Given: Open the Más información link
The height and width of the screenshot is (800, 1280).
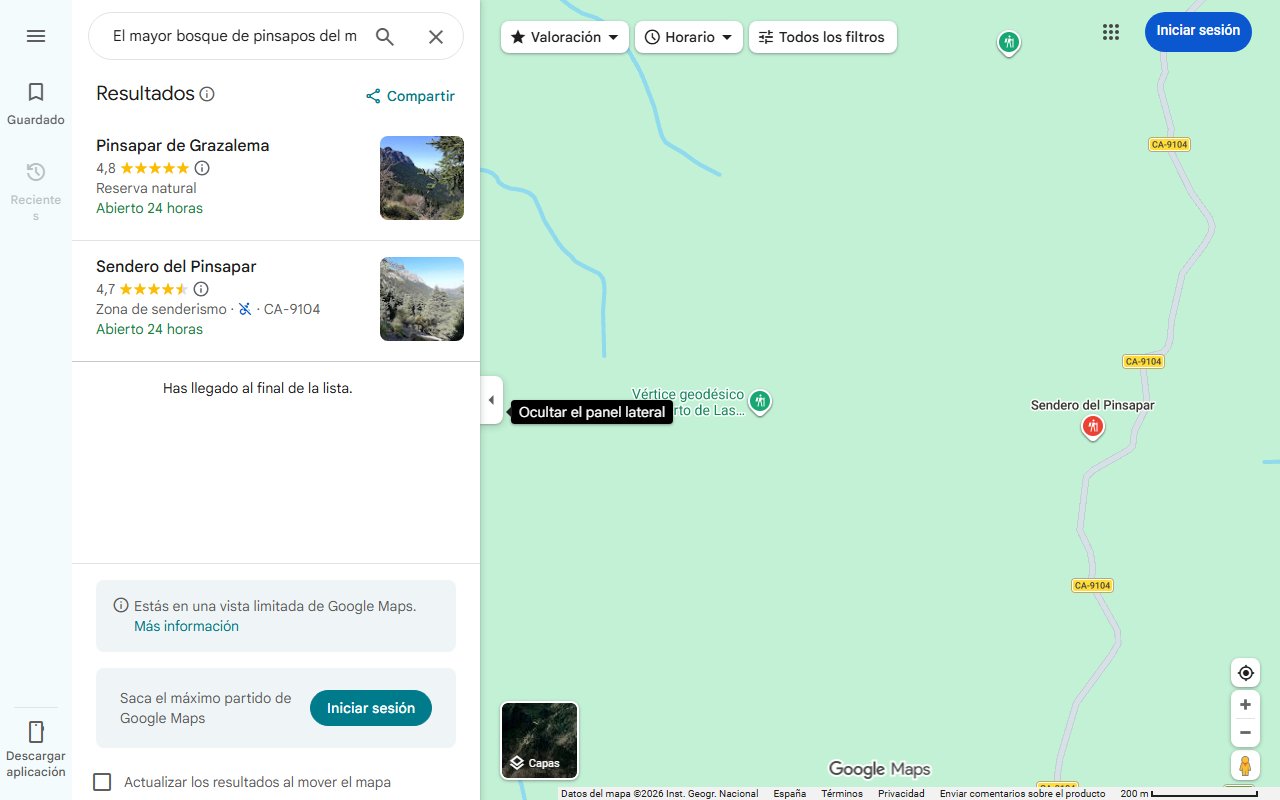Looking at the screenshot, I should 186,626.
